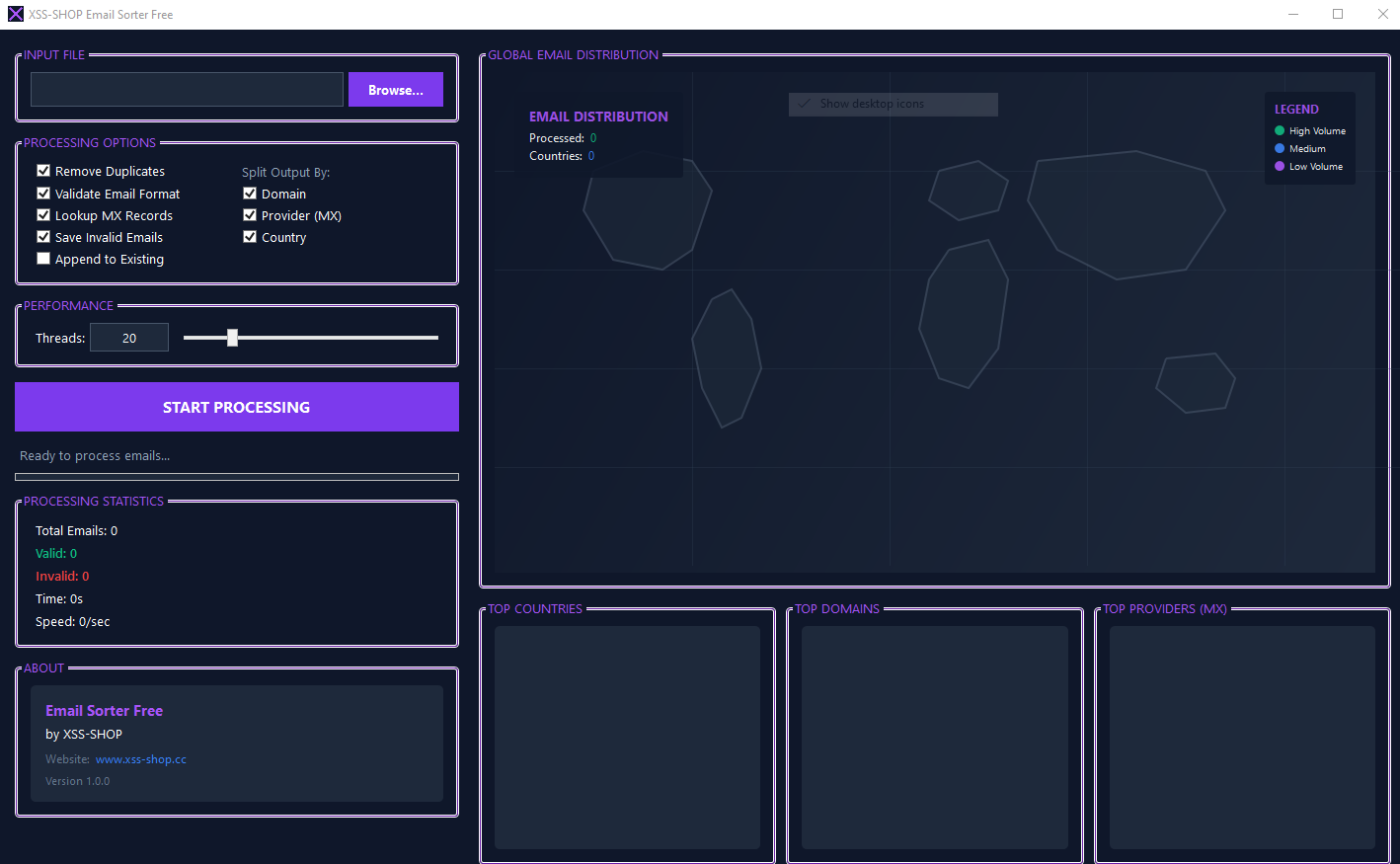
Task: Open the www.xss-shop.cc website link
Action: tap(140, 758)
